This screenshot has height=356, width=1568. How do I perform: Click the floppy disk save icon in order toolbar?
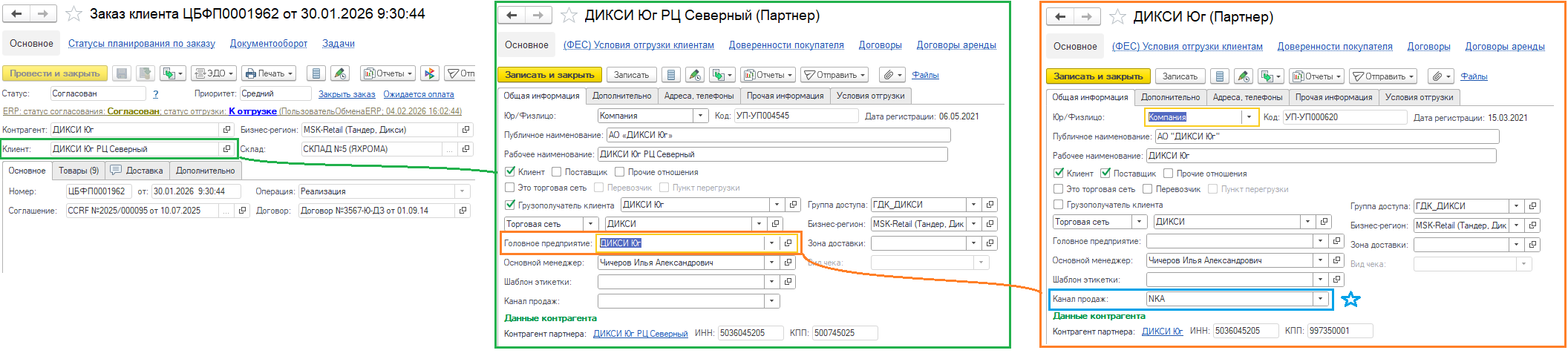(122, 73)
